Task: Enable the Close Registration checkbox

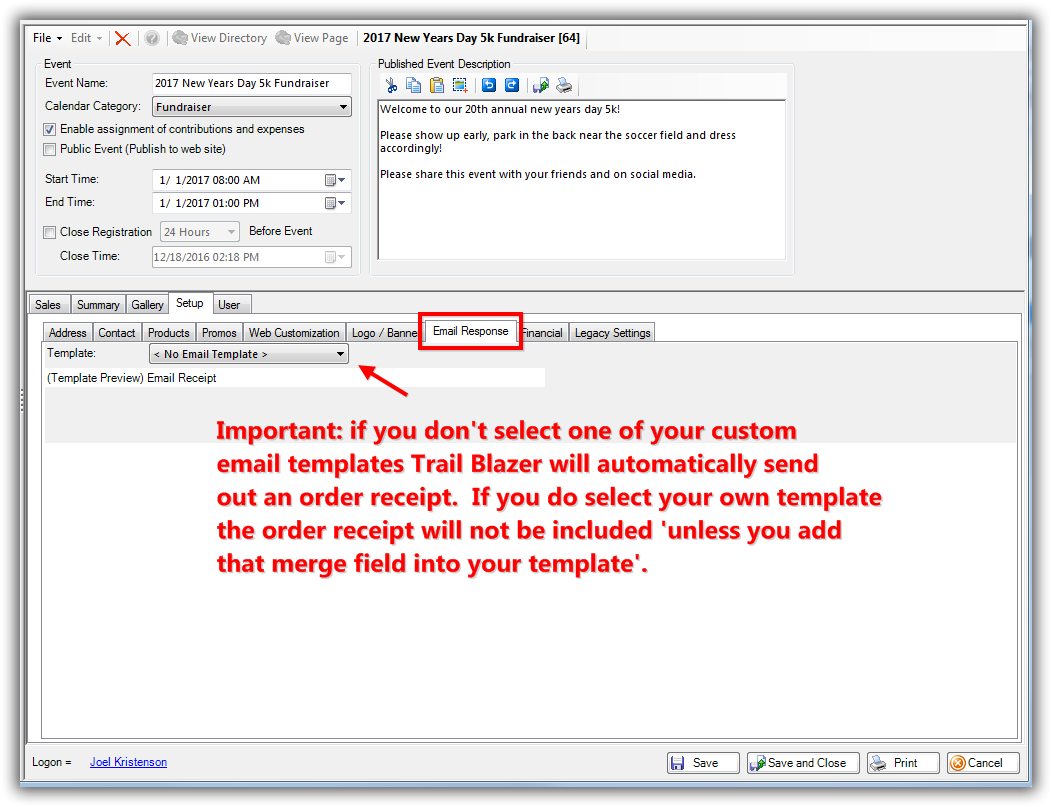Action: [50, 232]
